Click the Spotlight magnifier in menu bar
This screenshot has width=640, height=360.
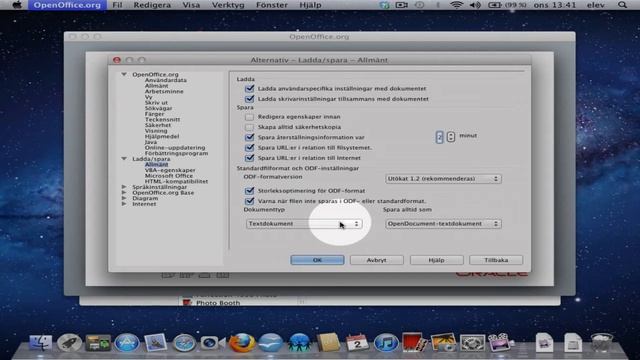(x=622, y=5)
